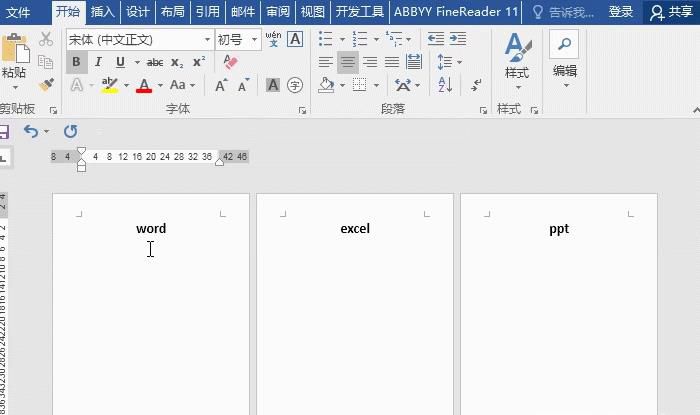This screenshot has width=700, height=415.
Task: Switch to the 引用 tab
Action: point(208,12)
